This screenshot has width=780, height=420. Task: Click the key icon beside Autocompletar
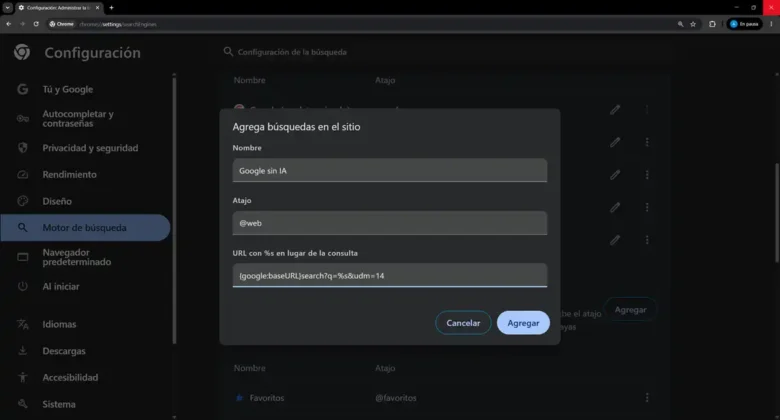tap(22, 118)
